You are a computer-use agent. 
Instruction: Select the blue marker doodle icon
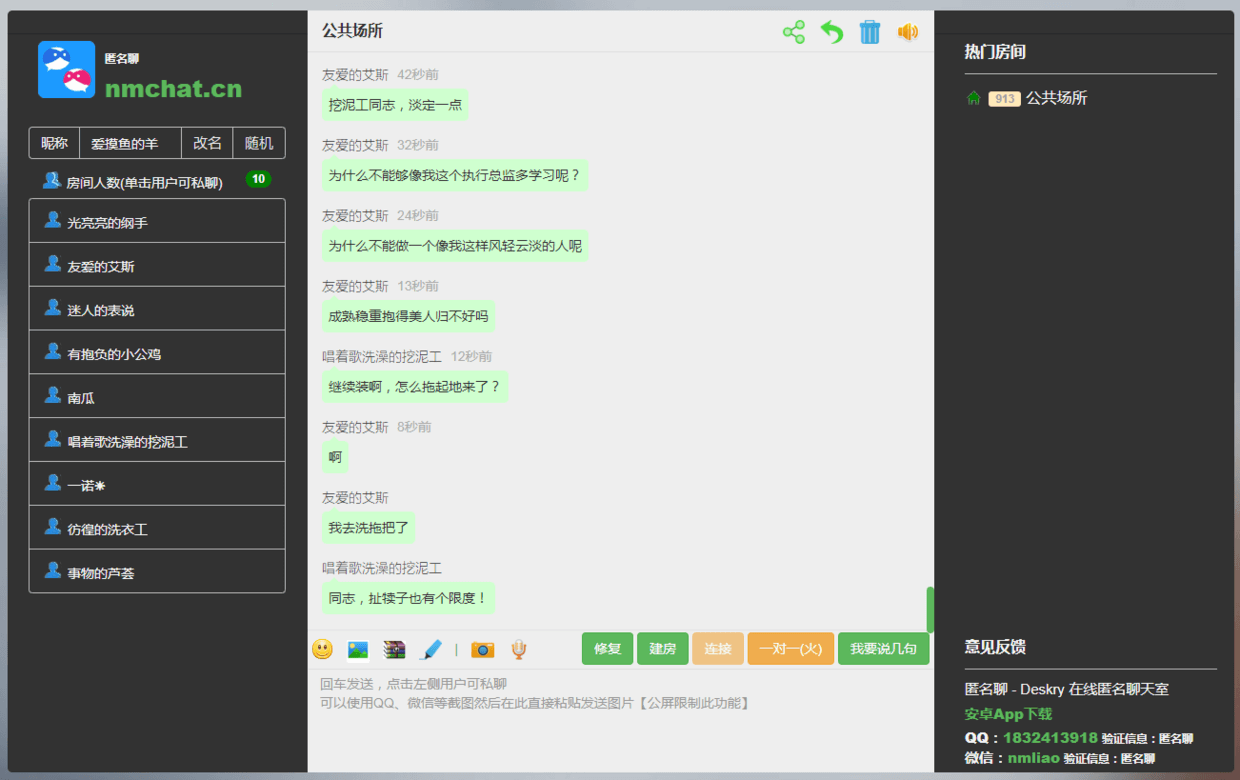point(430,648)
